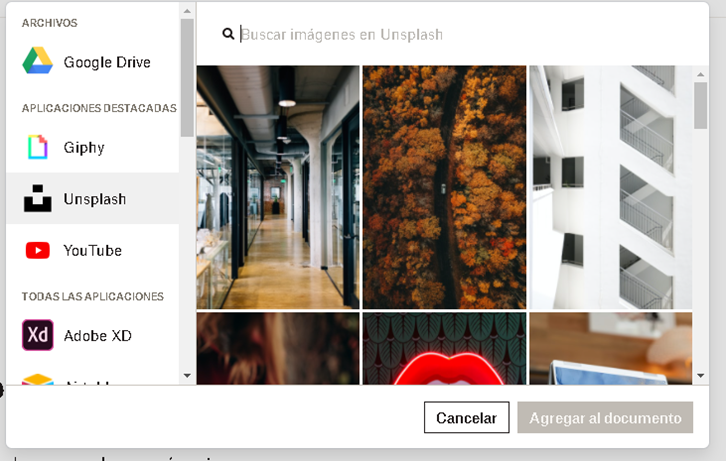The width and height of the screenshot is (726, 461).
Task: Click the red YouTube play icon
Action: click(38, 250)
